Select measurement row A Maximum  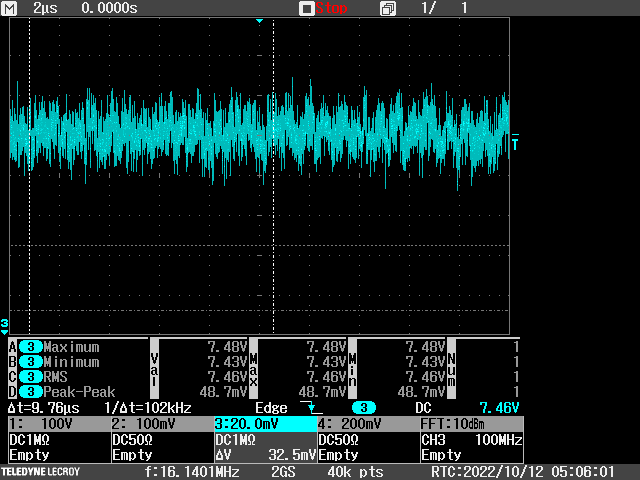70,346
